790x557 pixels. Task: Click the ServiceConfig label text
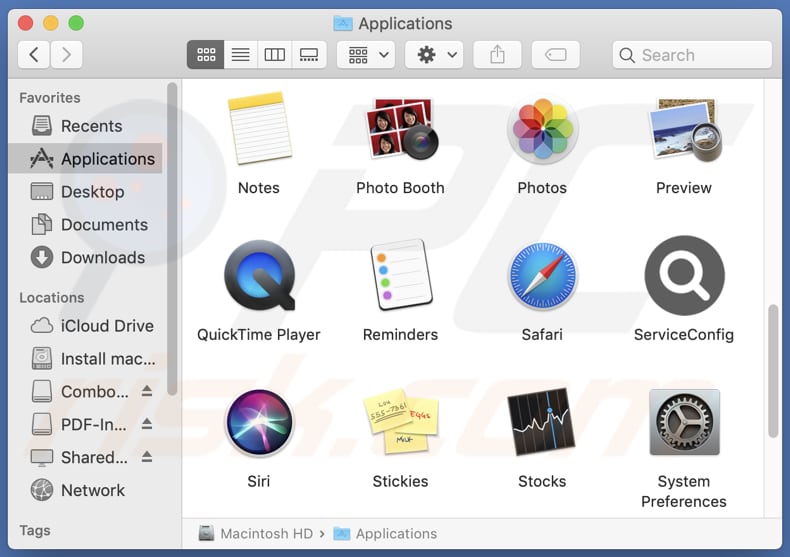[x=684, y=334]
